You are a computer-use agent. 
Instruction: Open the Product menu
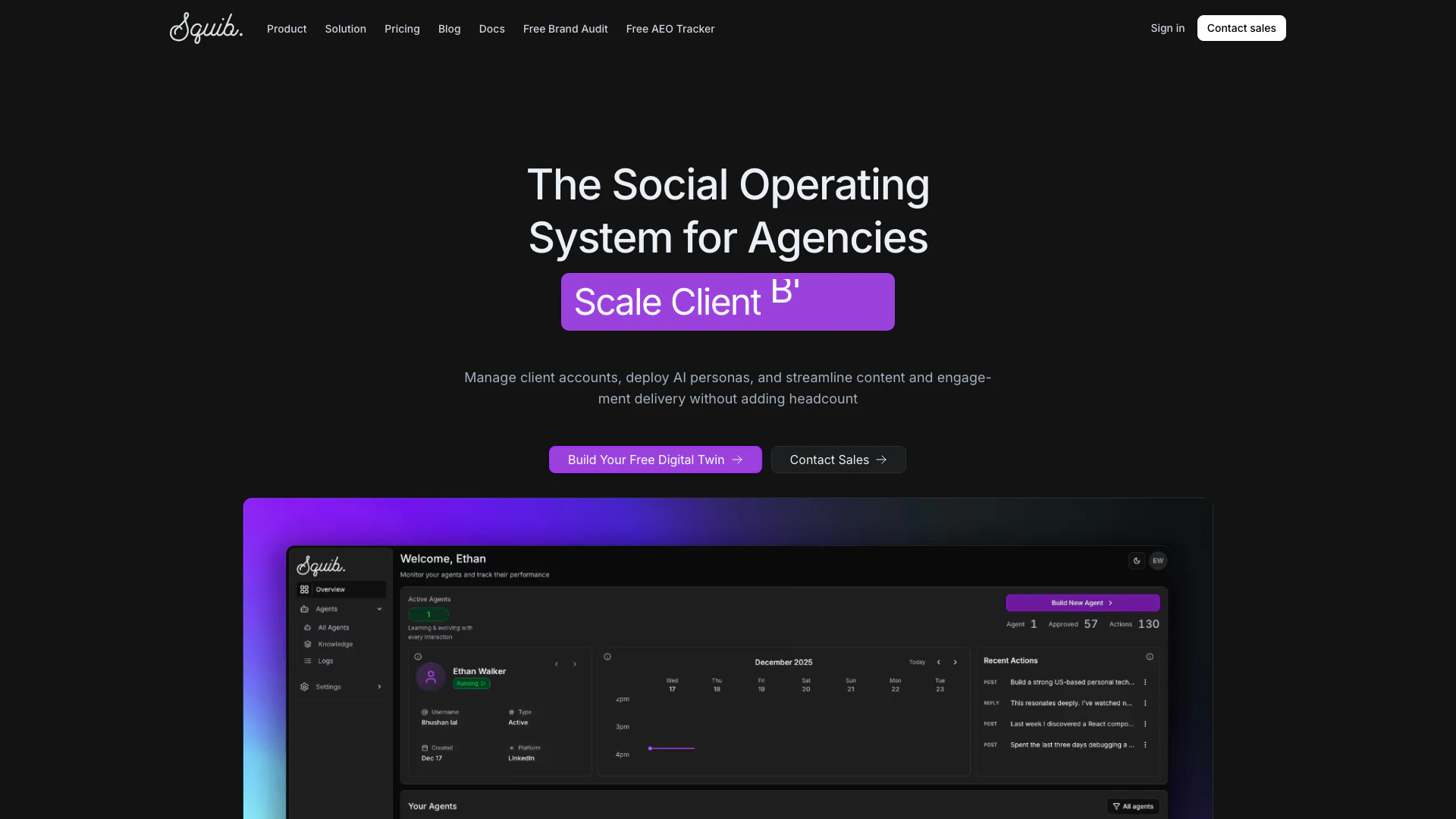pyautogui.click(x=287, y=29)
